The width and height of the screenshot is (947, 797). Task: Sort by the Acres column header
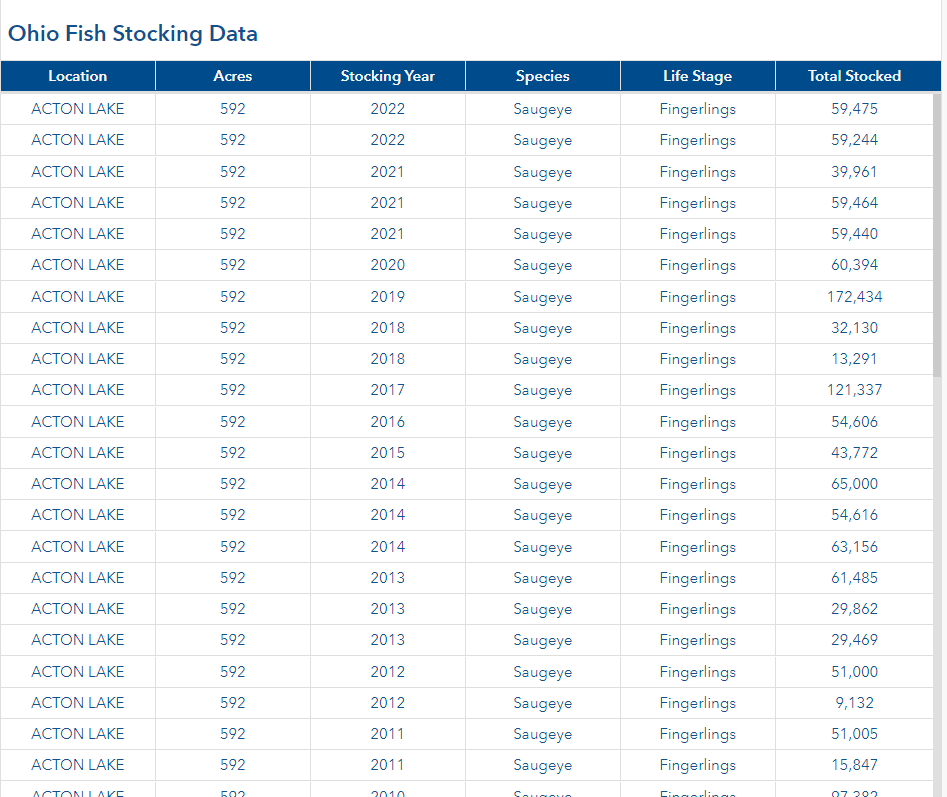(x=233, y=76)
